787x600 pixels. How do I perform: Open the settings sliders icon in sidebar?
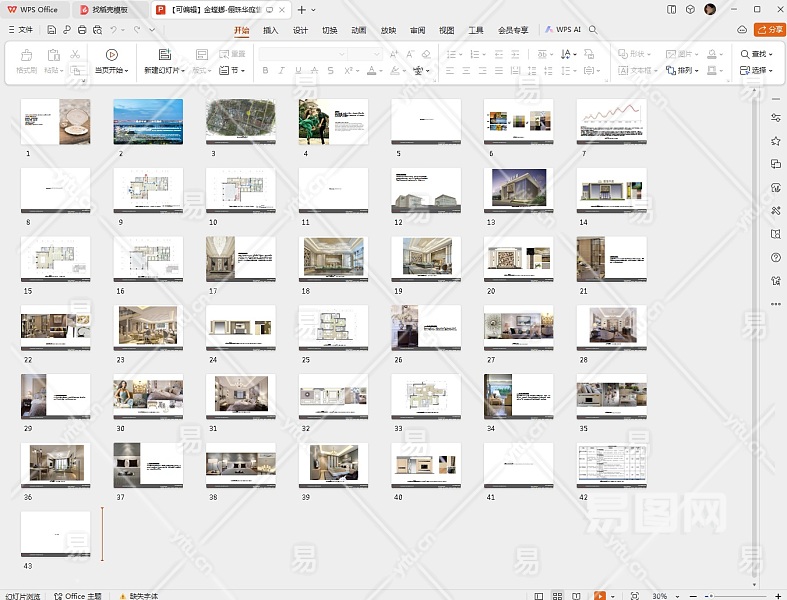coord(776,118)
